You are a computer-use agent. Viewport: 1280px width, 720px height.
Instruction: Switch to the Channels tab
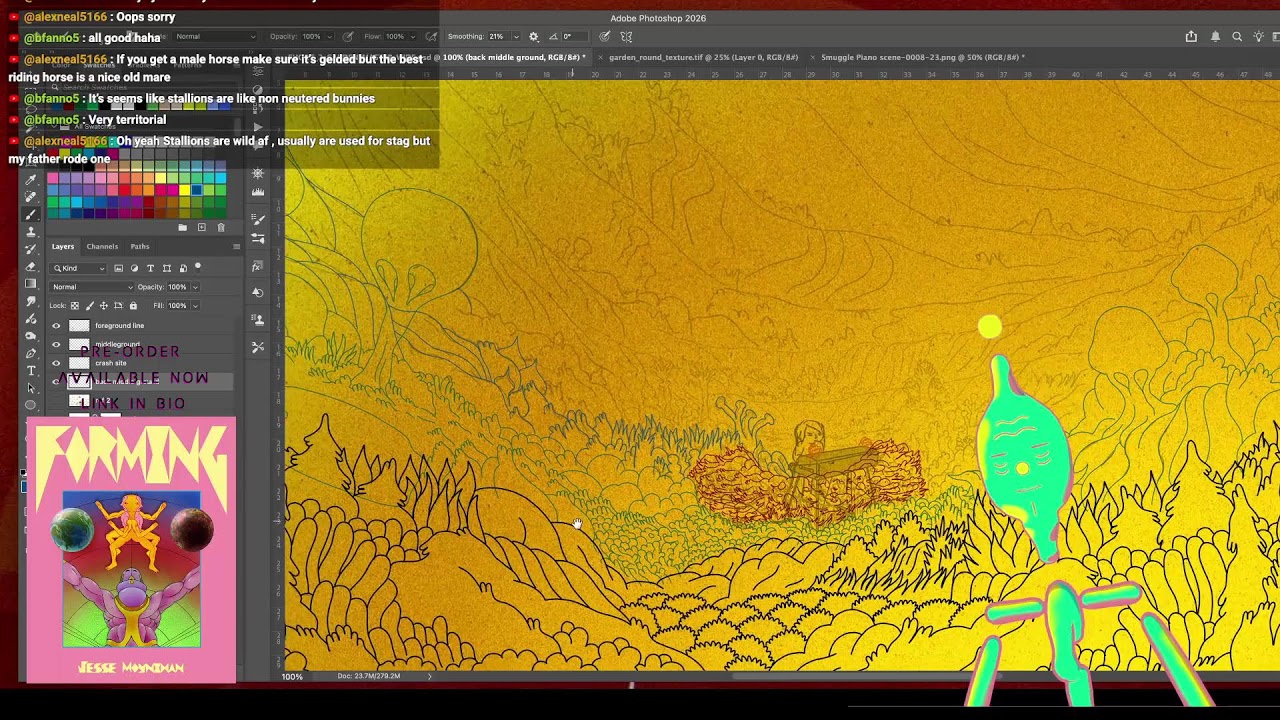point(102,247)
